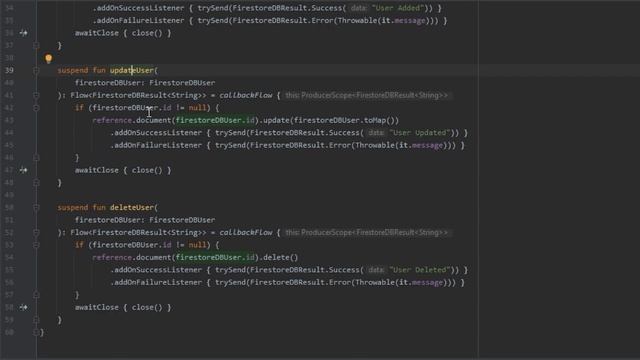Click the yellow lightbulb quick-fix icon
Image resolution: width=640 pixels, height=360 pixels.
tap(49, 58)
